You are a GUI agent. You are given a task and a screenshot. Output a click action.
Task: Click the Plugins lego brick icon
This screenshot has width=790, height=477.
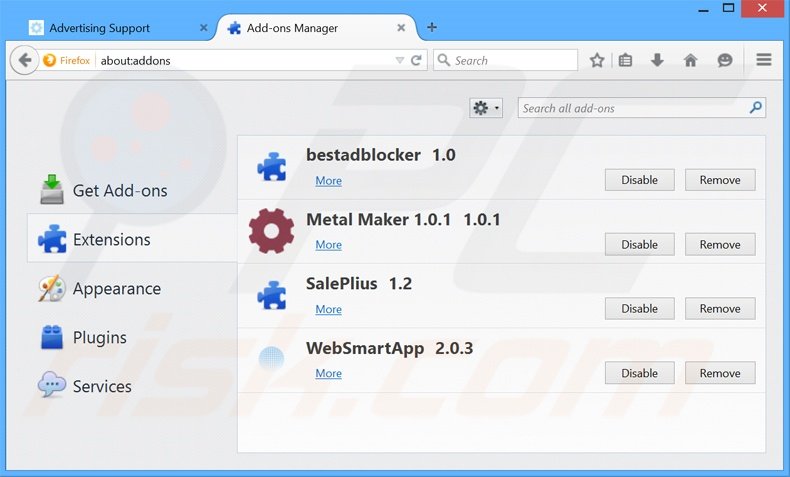tap(52, 337)
